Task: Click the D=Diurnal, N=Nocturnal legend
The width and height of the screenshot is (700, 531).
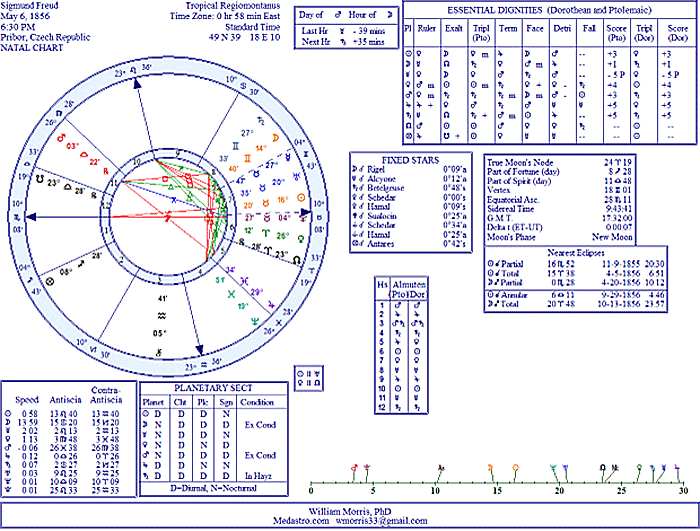Action: 213,488
